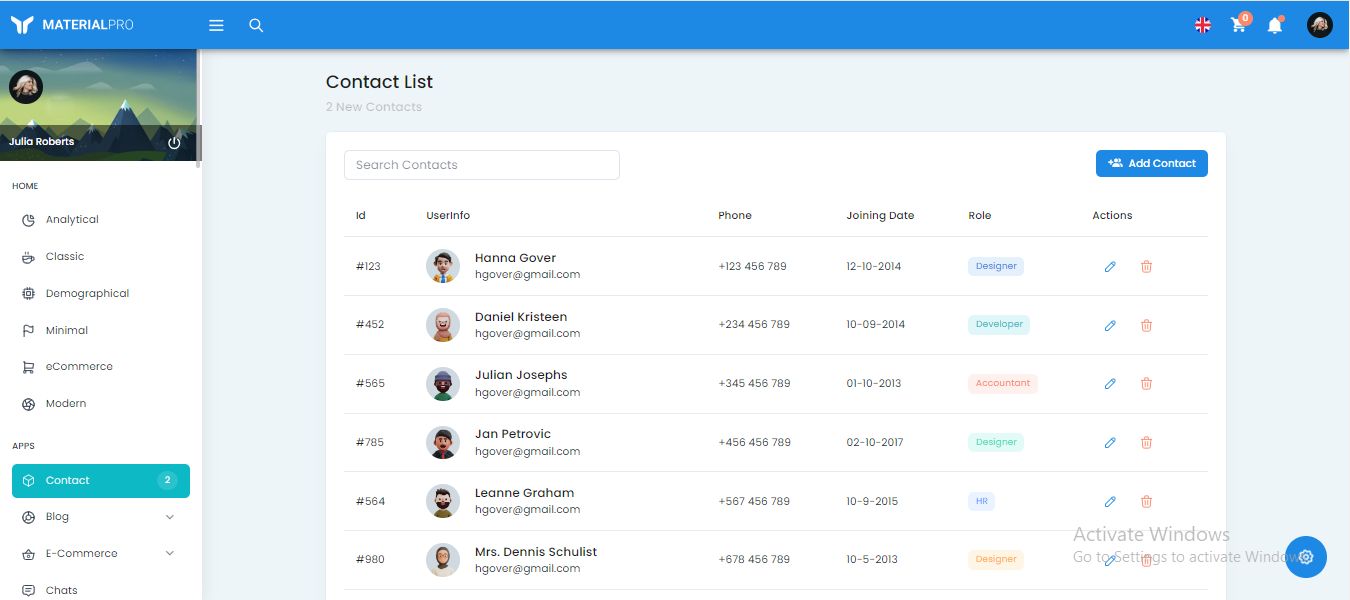Expand the E-Commerce submenu chevron
The image size is (1350, 600).
(x=169, y=554)
